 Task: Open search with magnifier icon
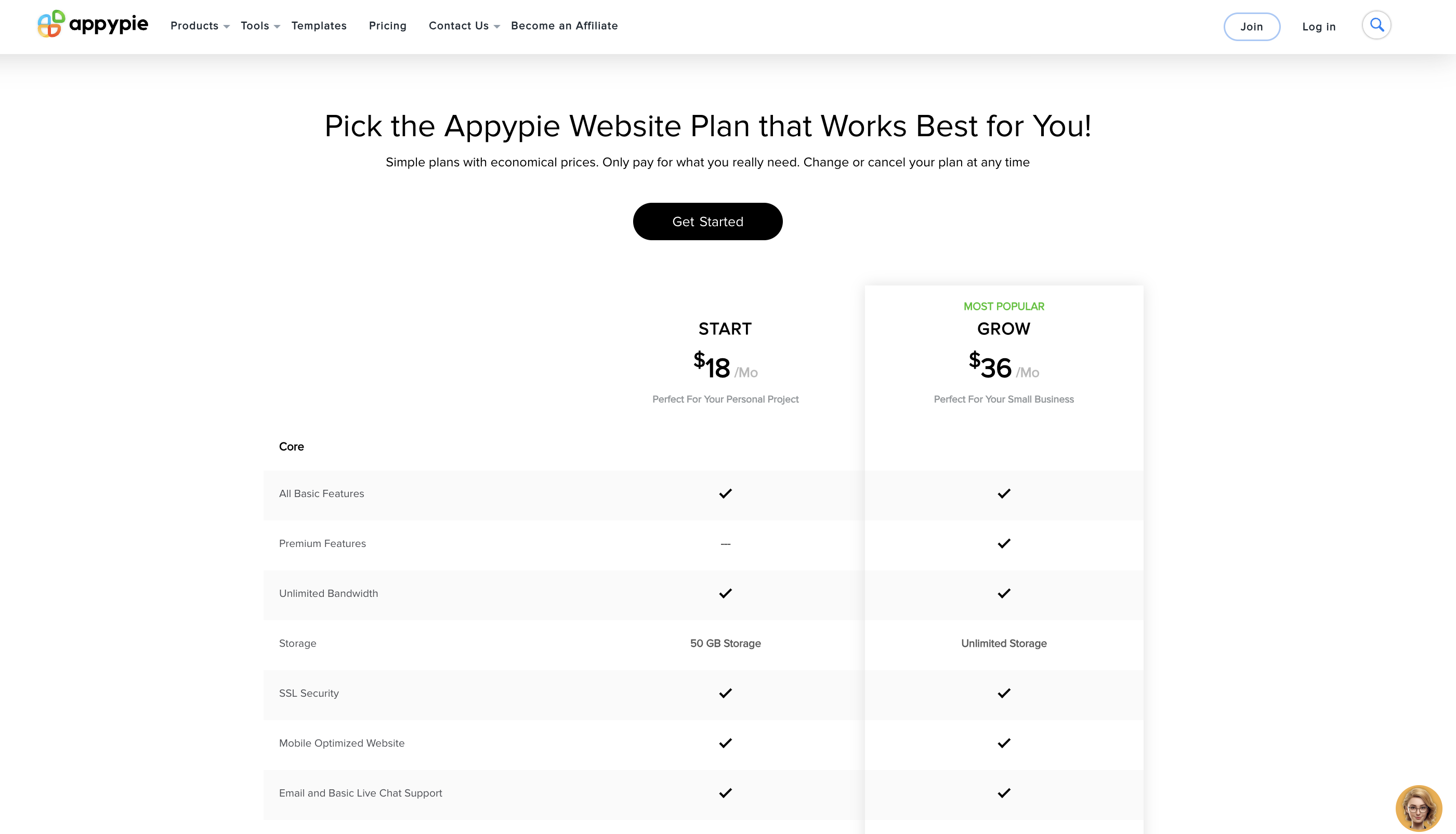point(1376,25)
